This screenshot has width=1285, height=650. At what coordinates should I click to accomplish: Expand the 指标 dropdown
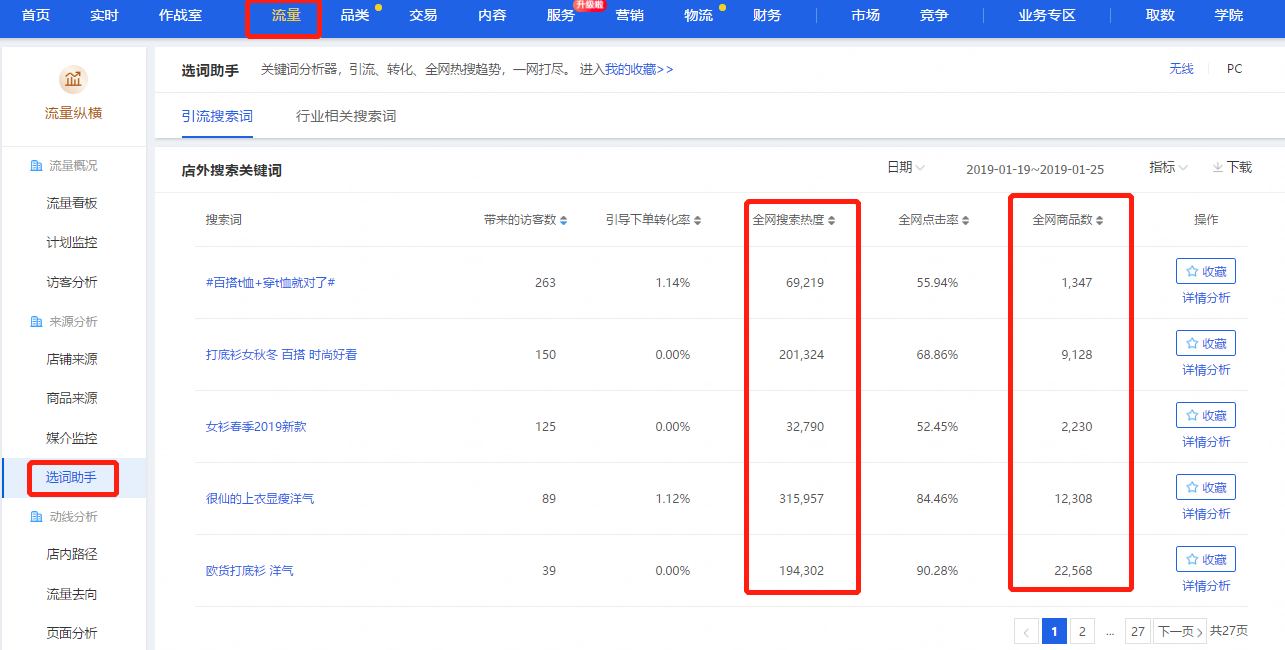click(x=1168, y=168)
